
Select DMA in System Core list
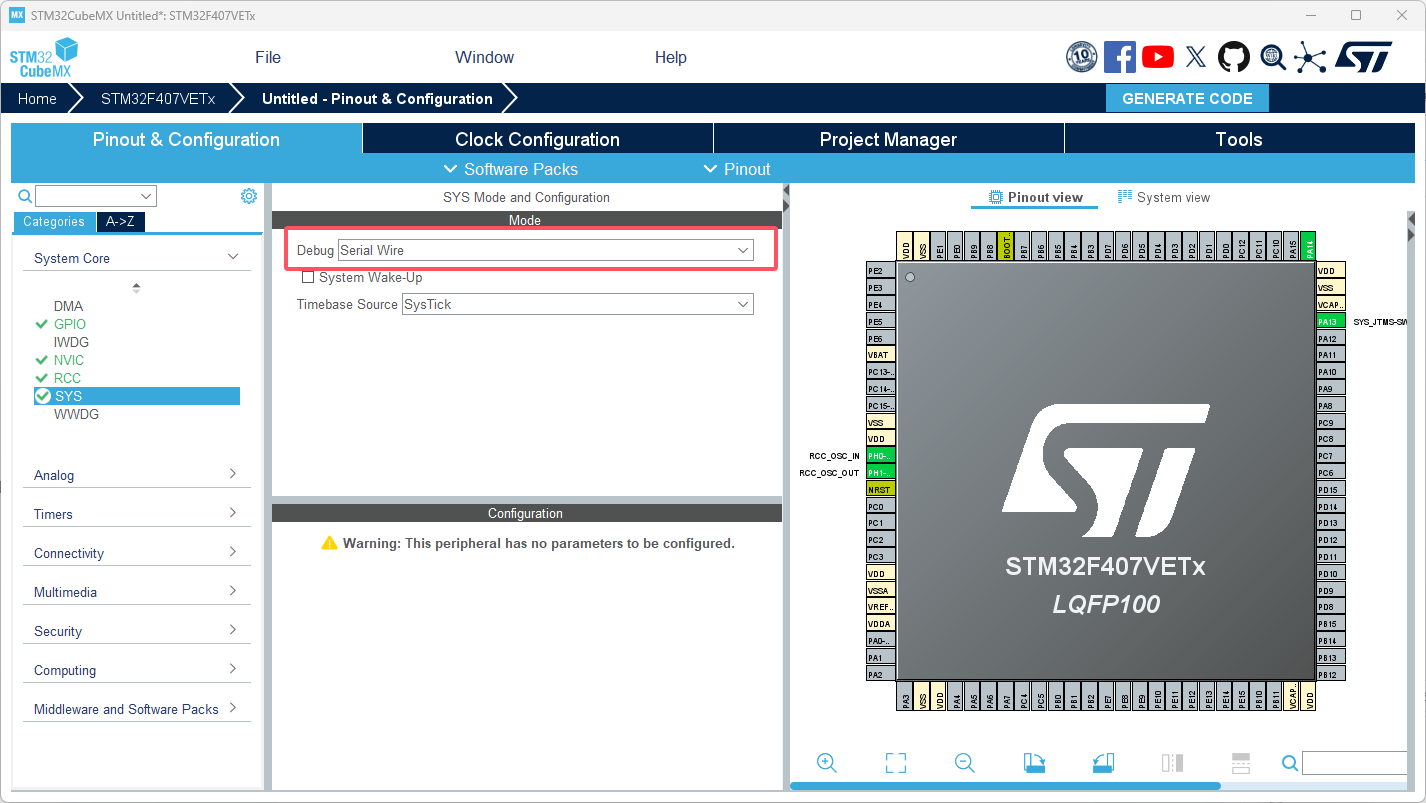[68, 306]
